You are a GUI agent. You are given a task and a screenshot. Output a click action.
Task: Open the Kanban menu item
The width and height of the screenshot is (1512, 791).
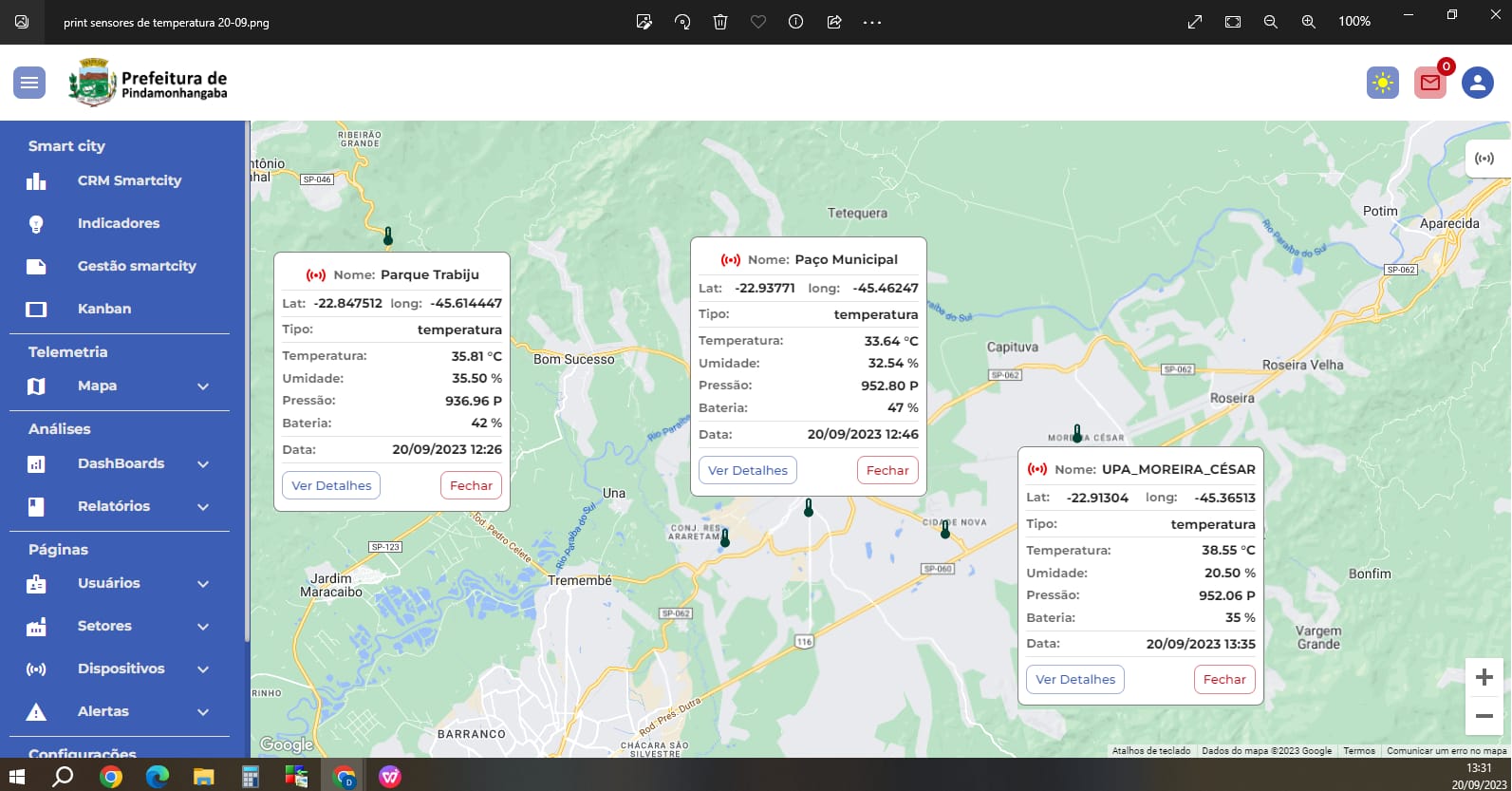(x=104, y=309)
